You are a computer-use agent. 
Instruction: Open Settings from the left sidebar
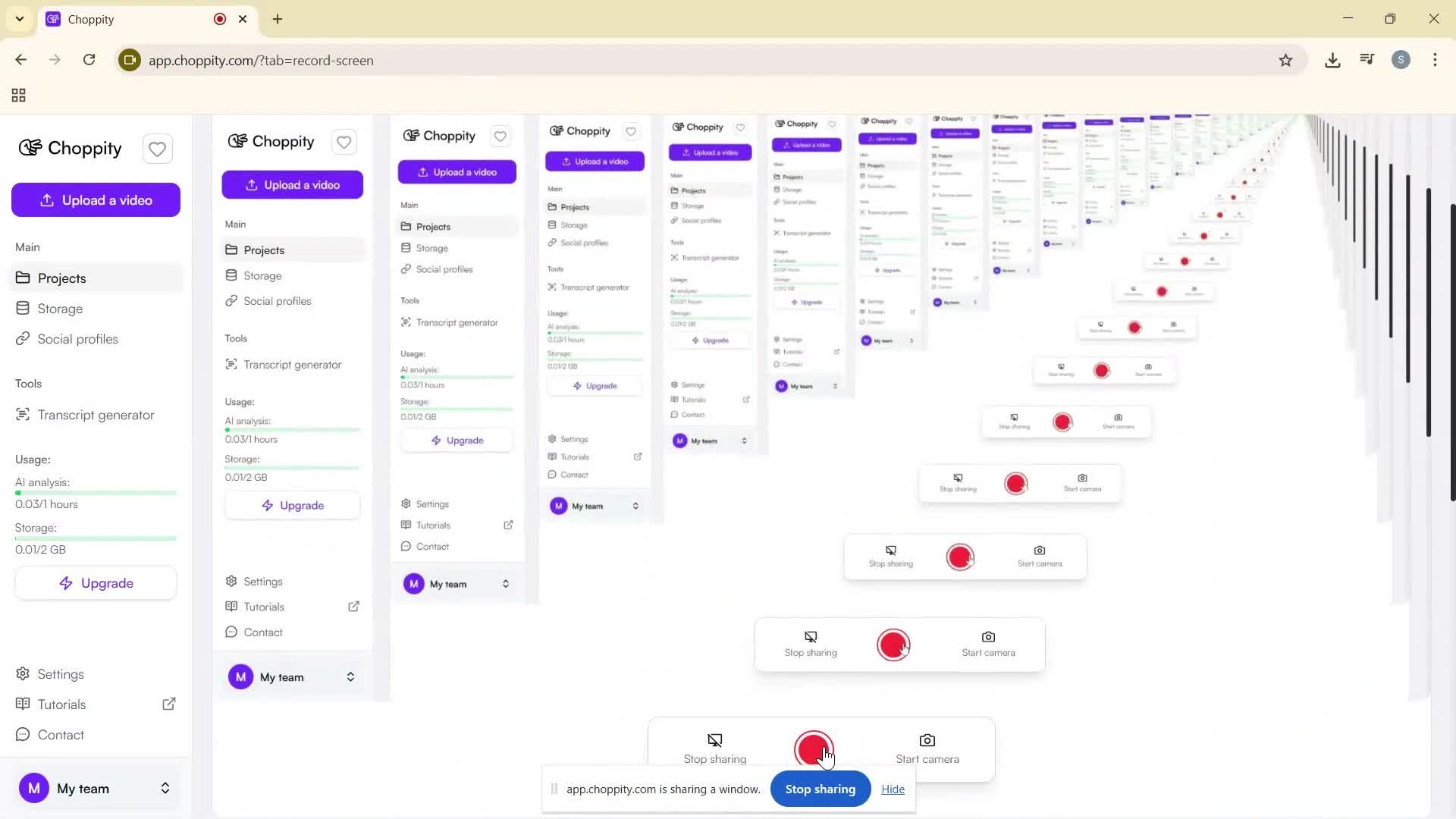pos(61,674)
